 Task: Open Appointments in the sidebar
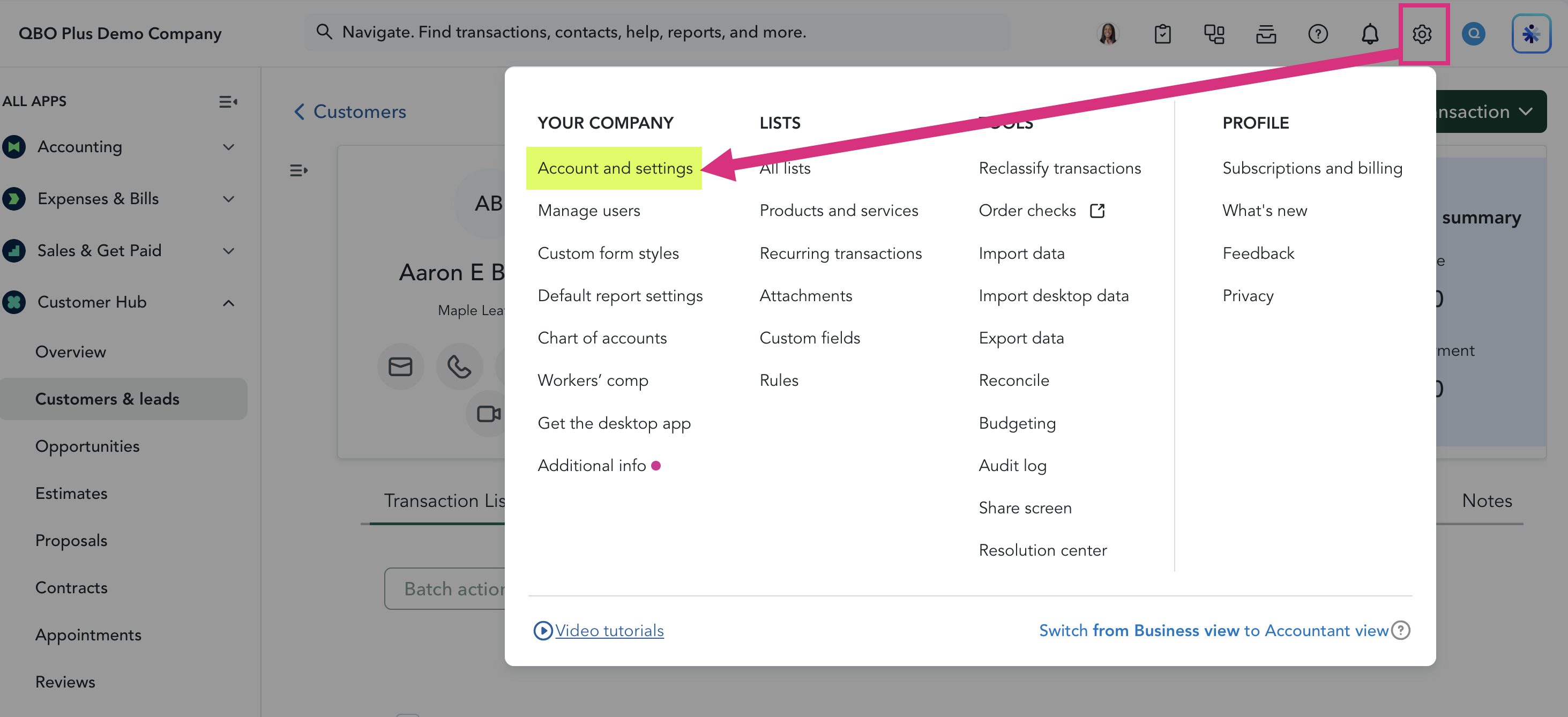88,635
